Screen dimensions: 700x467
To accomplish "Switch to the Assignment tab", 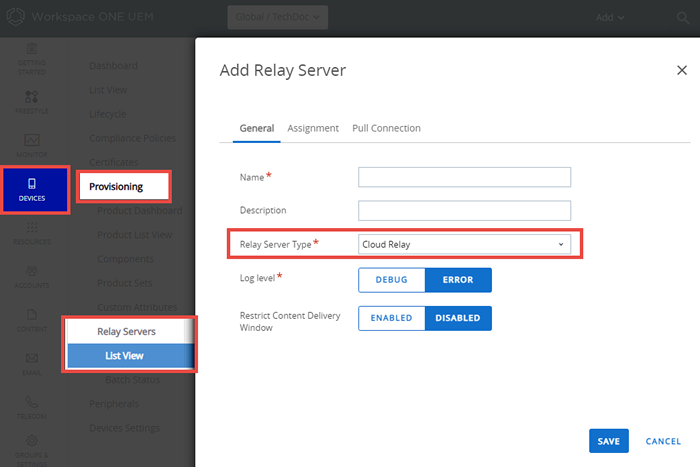I will tap(313, 129).
